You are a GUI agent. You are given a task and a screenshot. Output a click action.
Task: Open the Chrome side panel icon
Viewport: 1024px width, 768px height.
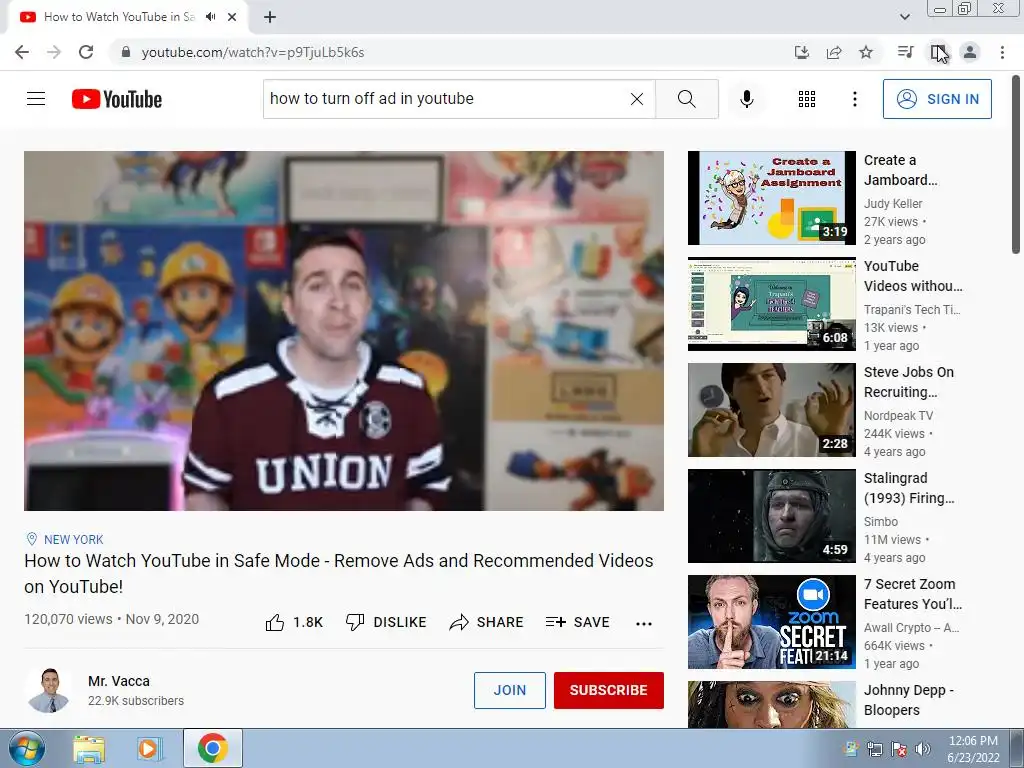click(x=938, y=52)
